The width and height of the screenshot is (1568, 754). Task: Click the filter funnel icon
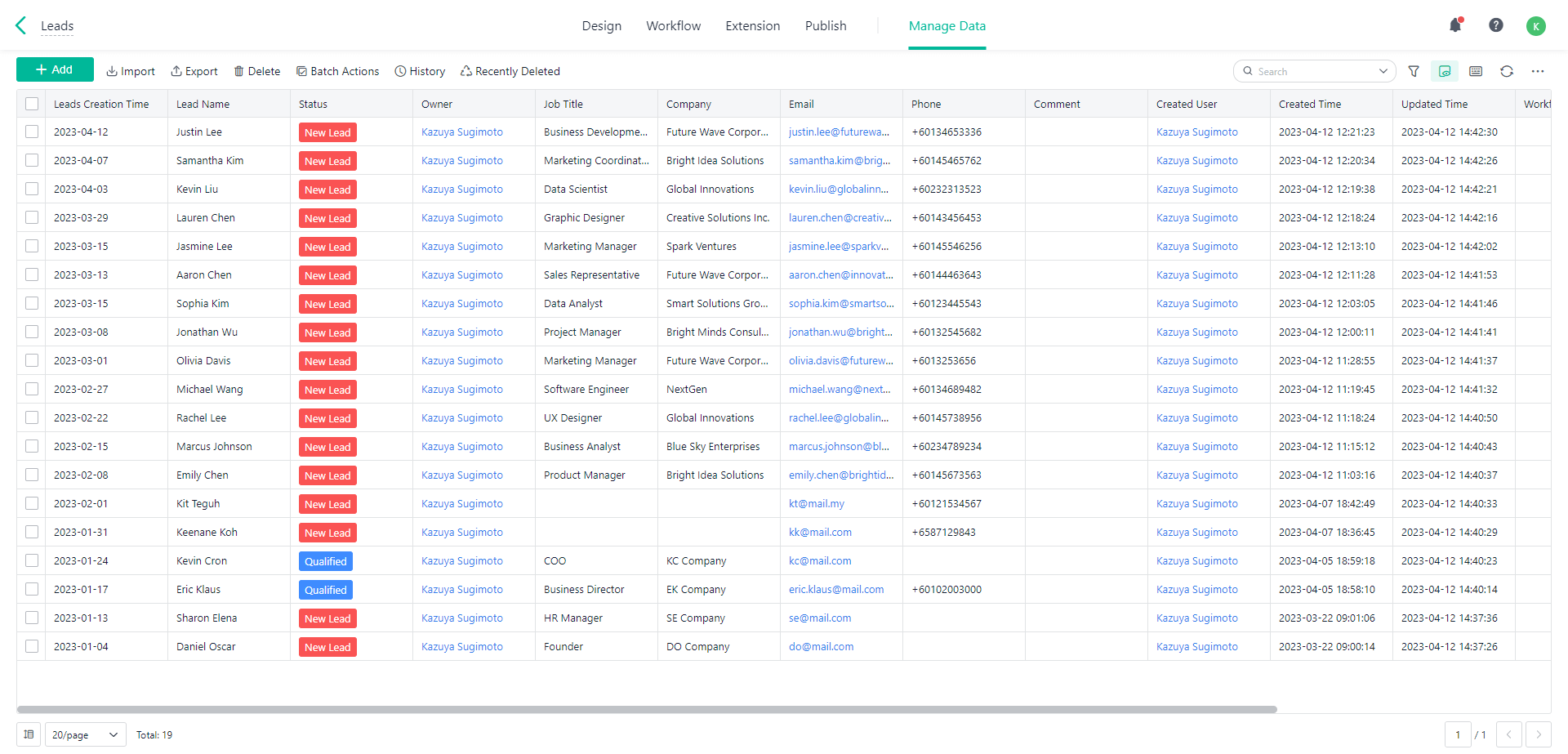[1414, 71]
